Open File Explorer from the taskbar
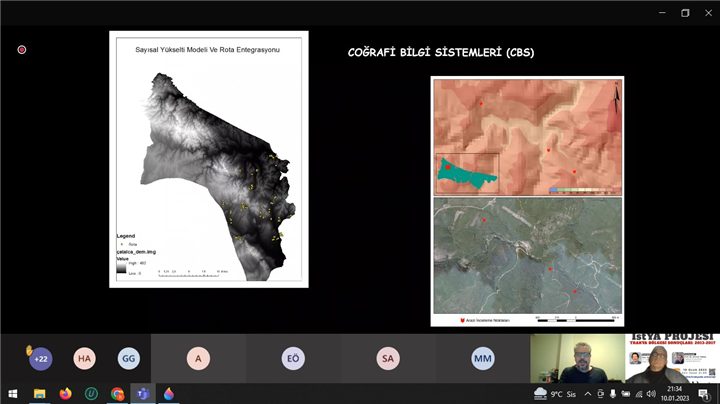The width and height of the screenshot is (720, 404). (39, 394)
